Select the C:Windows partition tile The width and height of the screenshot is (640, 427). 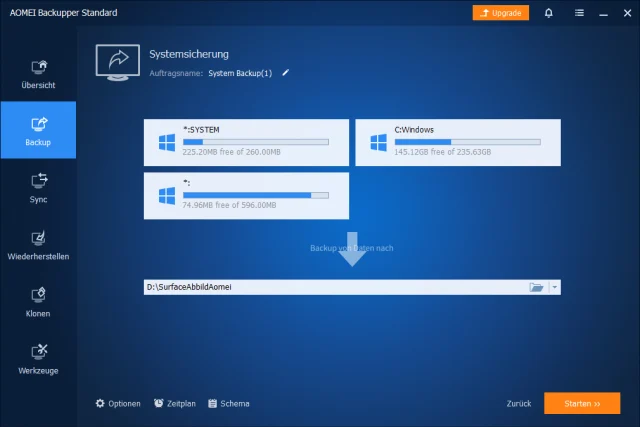coord(457,143)
